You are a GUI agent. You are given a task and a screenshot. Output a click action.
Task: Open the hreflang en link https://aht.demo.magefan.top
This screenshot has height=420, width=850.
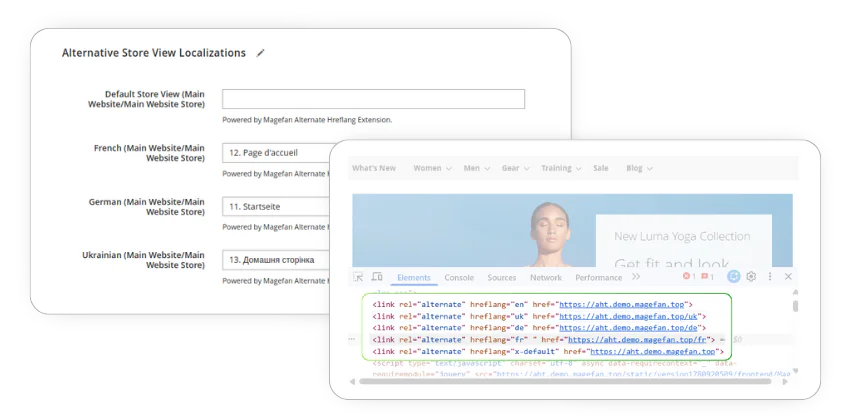pos(621,305)
